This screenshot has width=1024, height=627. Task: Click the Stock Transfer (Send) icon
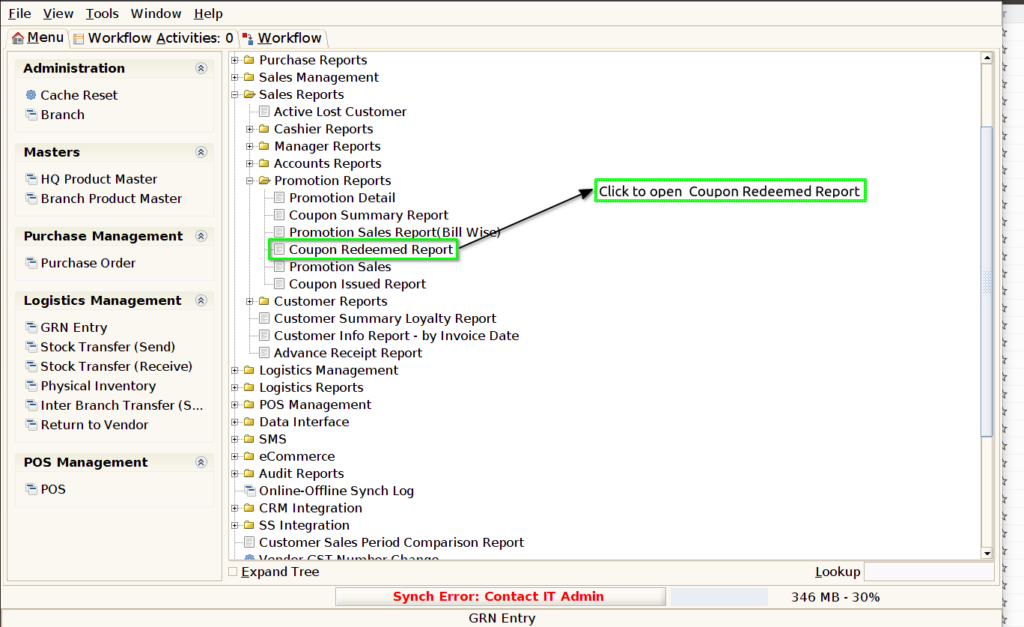click(31, 346)
